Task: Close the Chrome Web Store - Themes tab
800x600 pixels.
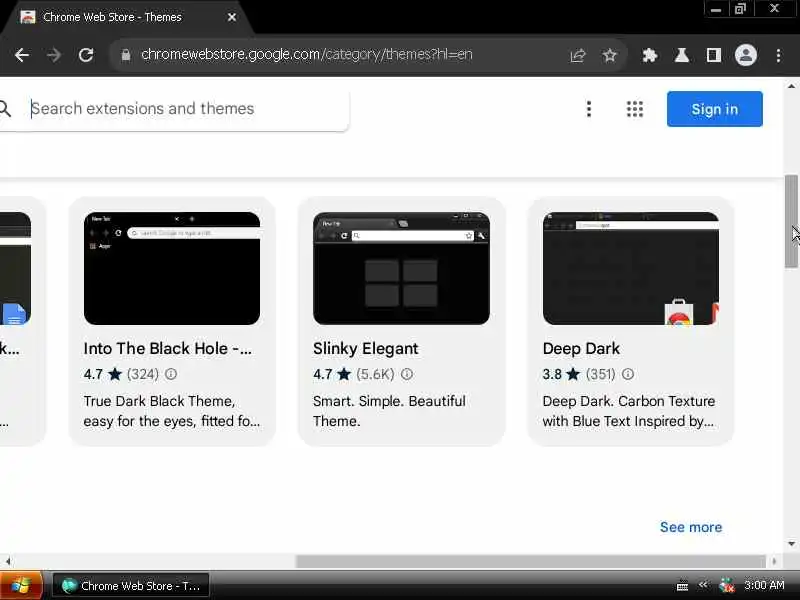Action: coord(232,17)
